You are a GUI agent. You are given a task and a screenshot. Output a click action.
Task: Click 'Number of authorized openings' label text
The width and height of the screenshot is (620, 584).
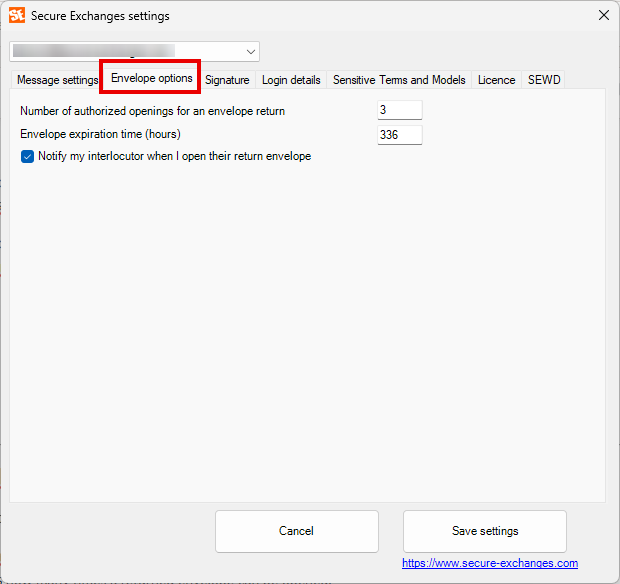152,111
